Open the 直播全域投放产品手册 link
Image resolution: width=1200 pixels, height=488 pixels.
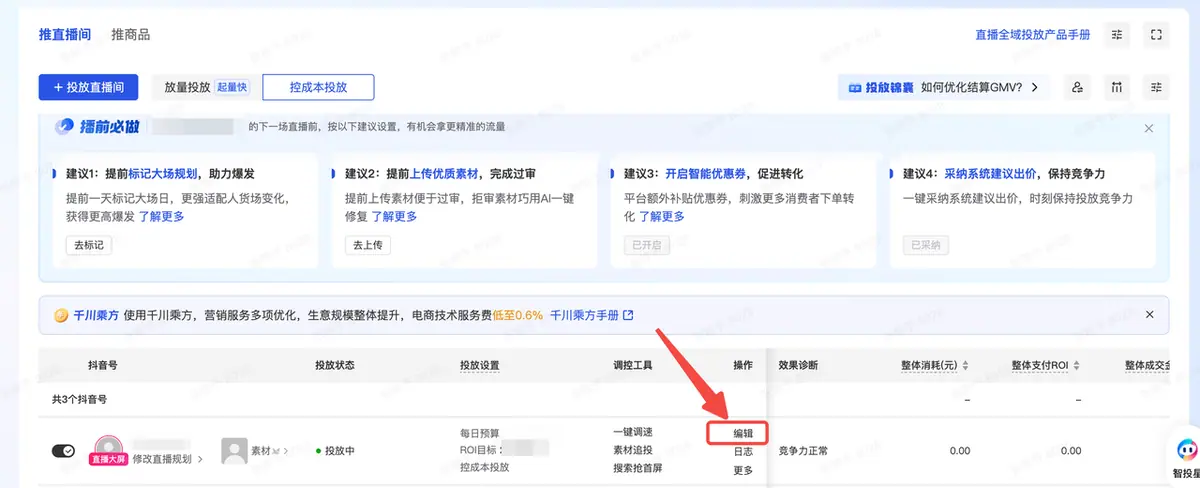[1033, 35]
